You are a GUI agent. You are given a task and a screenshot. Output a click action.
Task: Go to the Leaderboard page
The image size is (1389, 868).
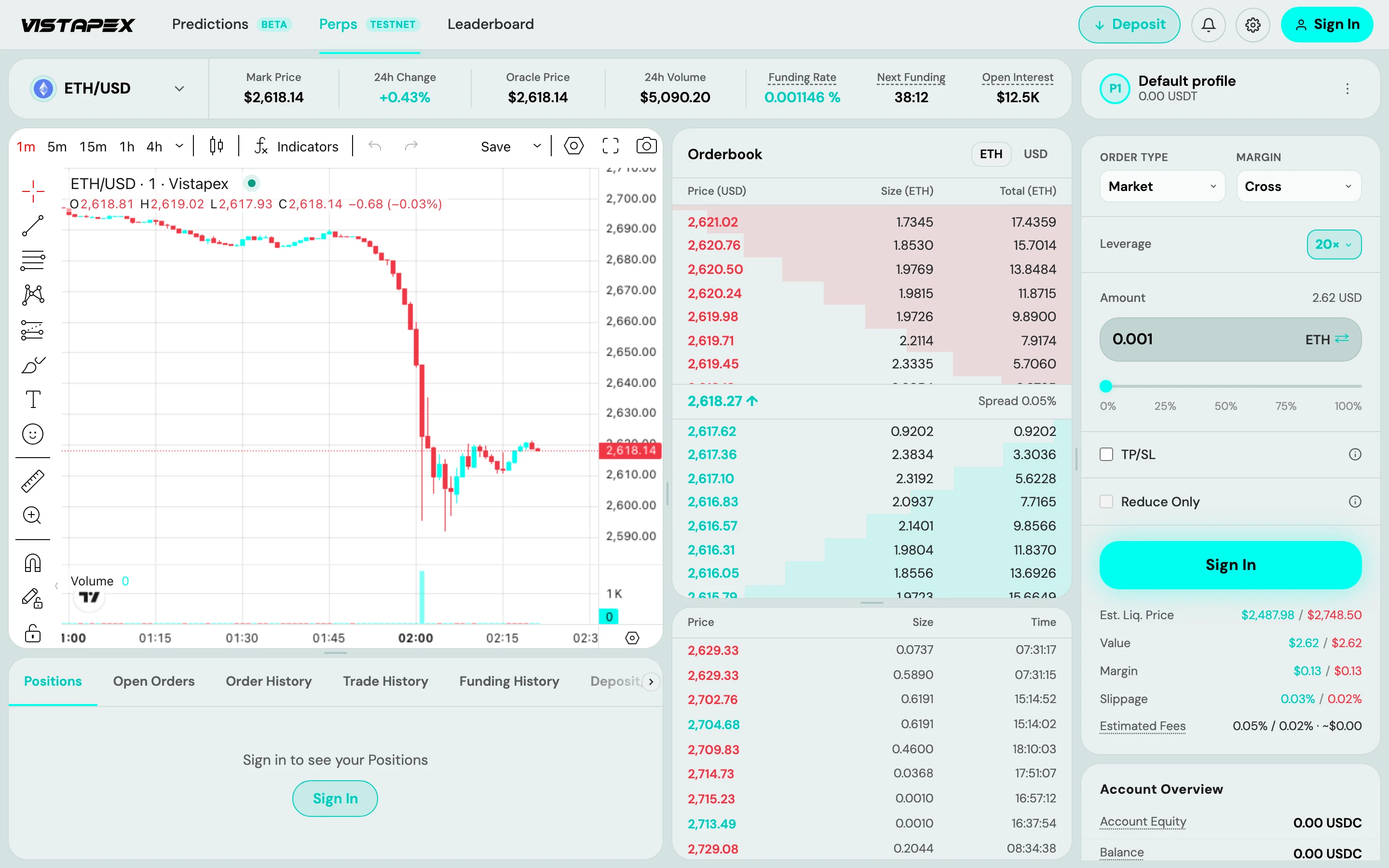pos(490,25)
